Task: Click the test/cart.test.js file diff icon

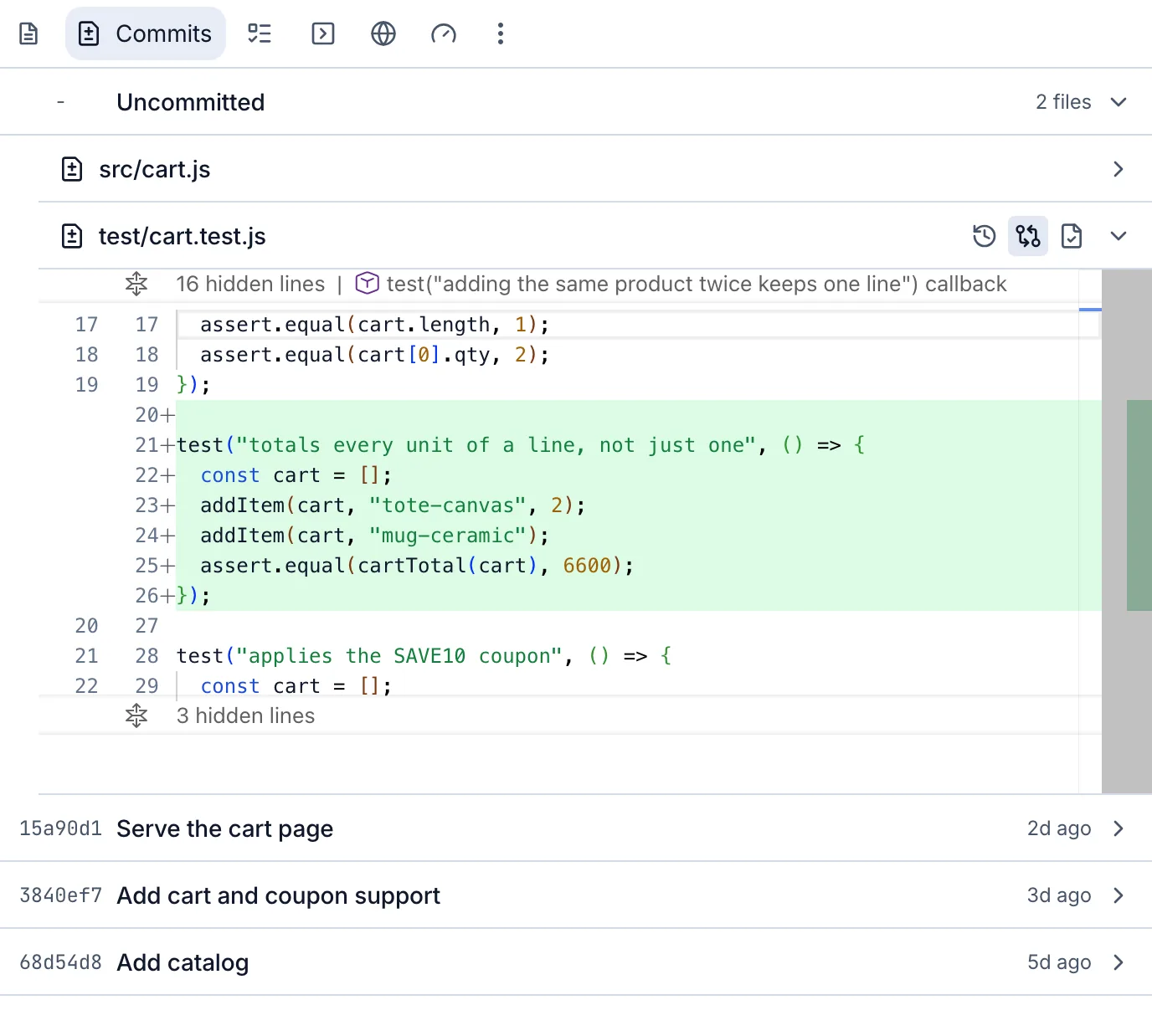Action: pyautogui.click(x=72, y=236)
